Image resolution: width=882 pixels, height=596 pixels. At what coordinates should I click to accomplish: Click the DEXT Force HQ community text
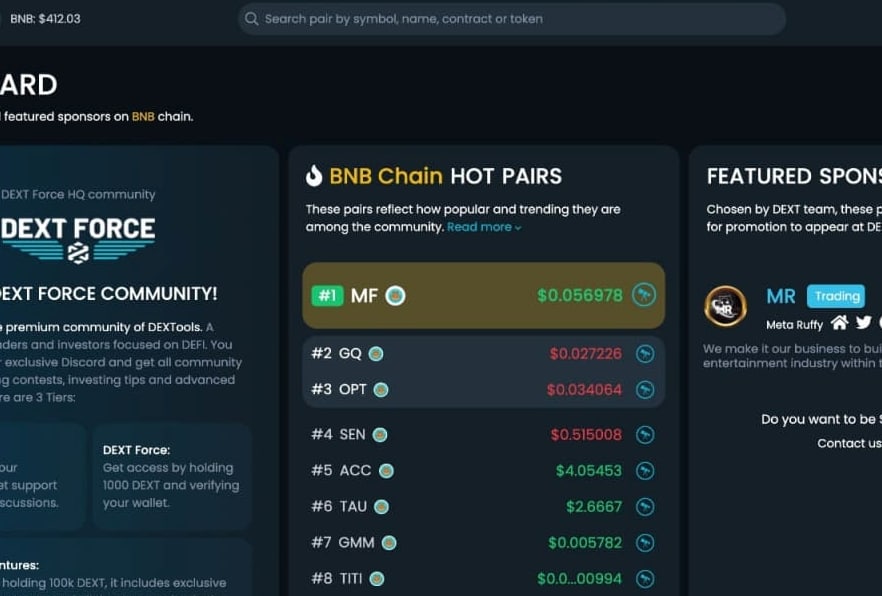tap(78, 195)
